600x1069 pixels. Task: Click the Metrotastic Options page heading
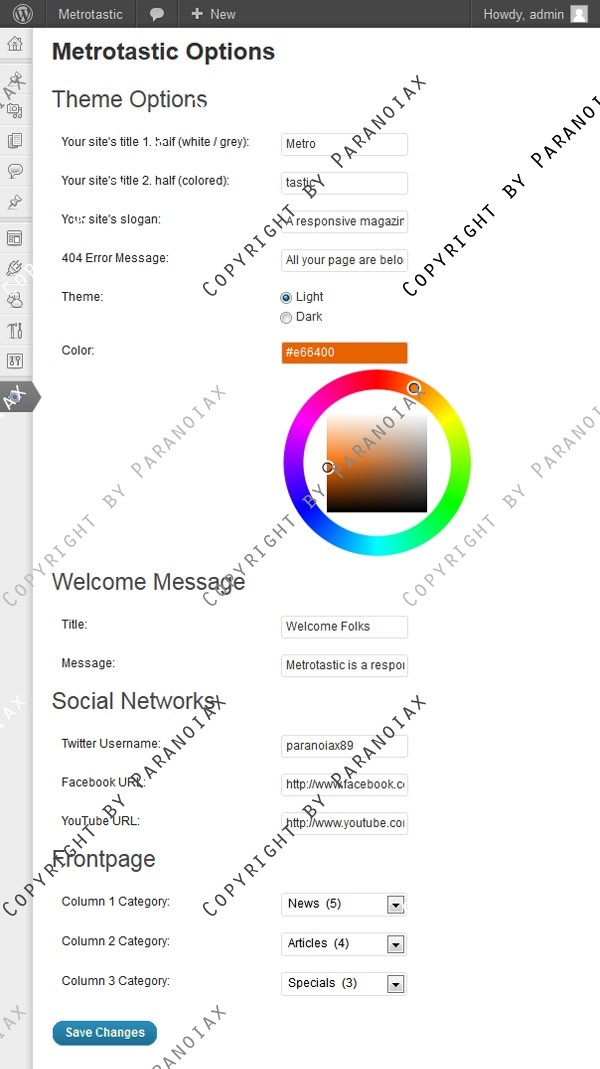pyautogui.click(x=164, y=51)
